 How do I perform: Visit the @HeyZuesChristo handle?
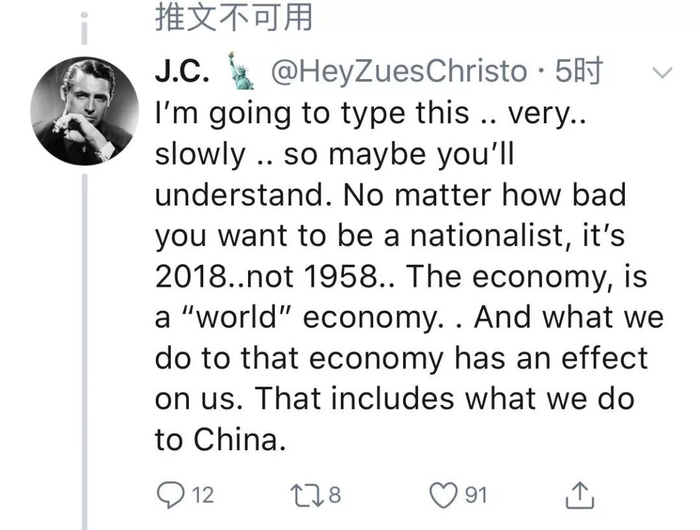pyautogui.click(x=398, y=72)
